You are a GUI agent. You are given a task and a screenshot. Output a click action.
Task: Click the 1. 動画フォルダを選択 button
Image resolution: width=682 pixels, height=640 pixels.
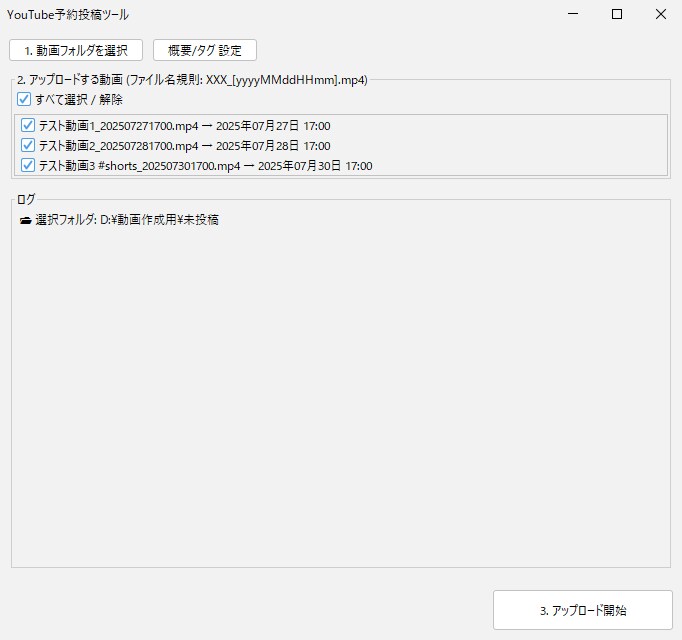76,50
